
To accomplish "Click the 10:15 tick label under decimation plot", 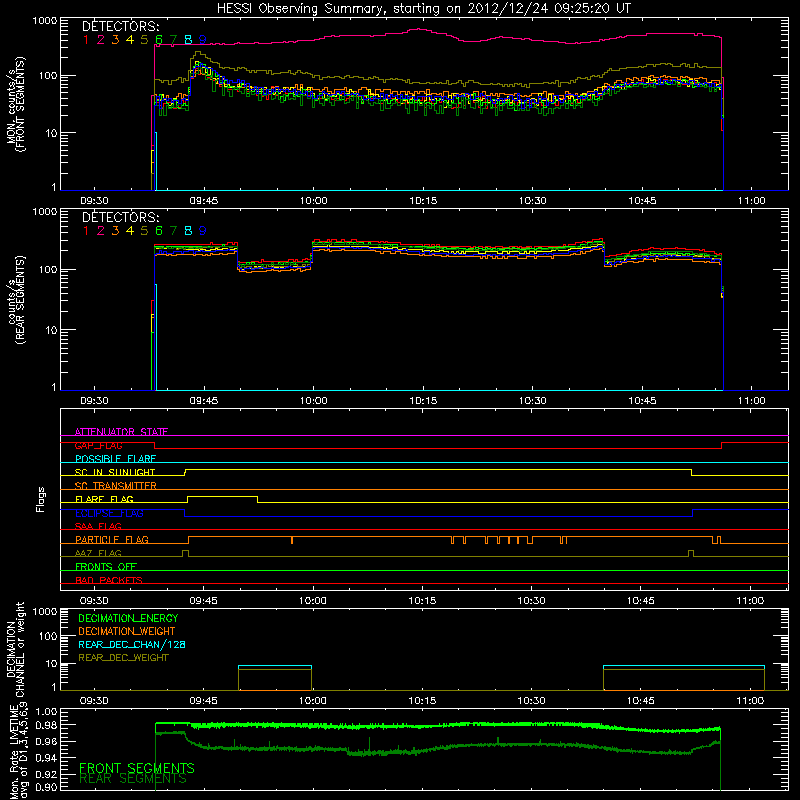I will (x=422, y=701).
